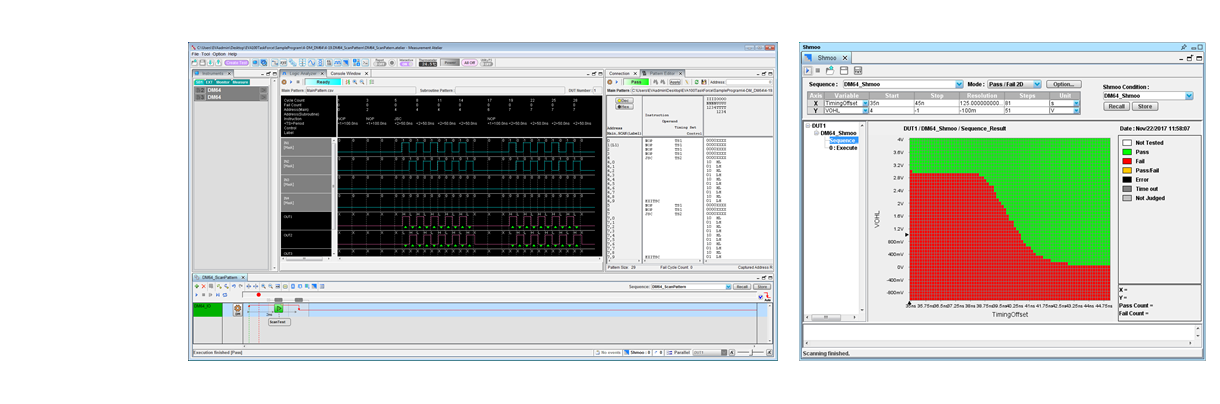Click the green Pass legend swatch
Screen dimensions: 1220x404
[x=1125, y=152]
